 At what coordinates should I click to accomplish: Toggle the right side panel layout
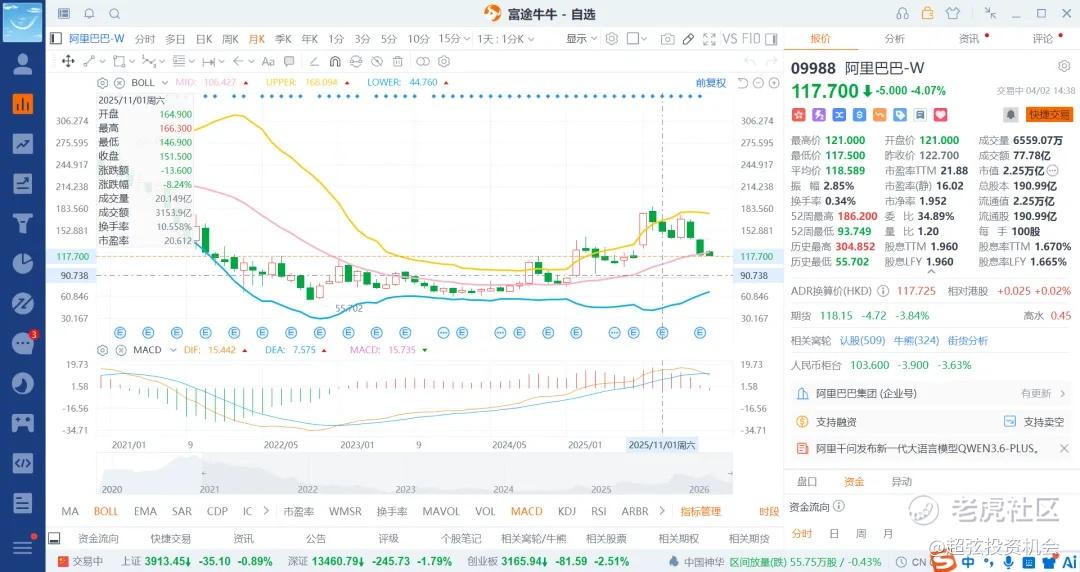click(771, 39)
